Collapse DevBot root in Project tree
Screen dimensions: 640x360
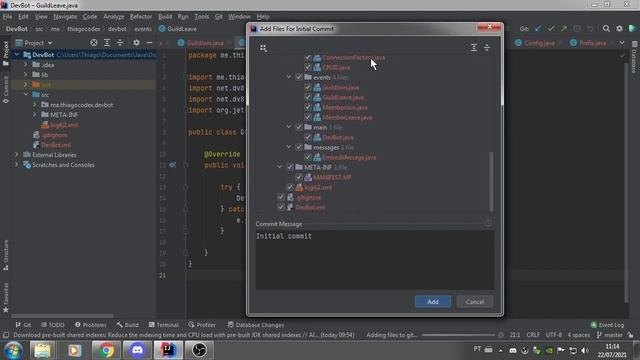[17, 55]
